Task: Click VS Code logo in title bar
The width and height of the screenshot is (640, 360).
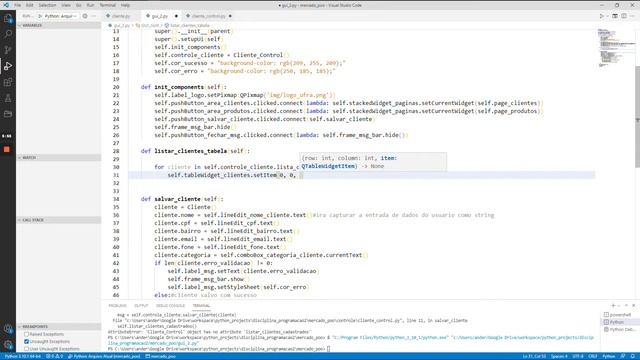Action: [x=6, y=5]
